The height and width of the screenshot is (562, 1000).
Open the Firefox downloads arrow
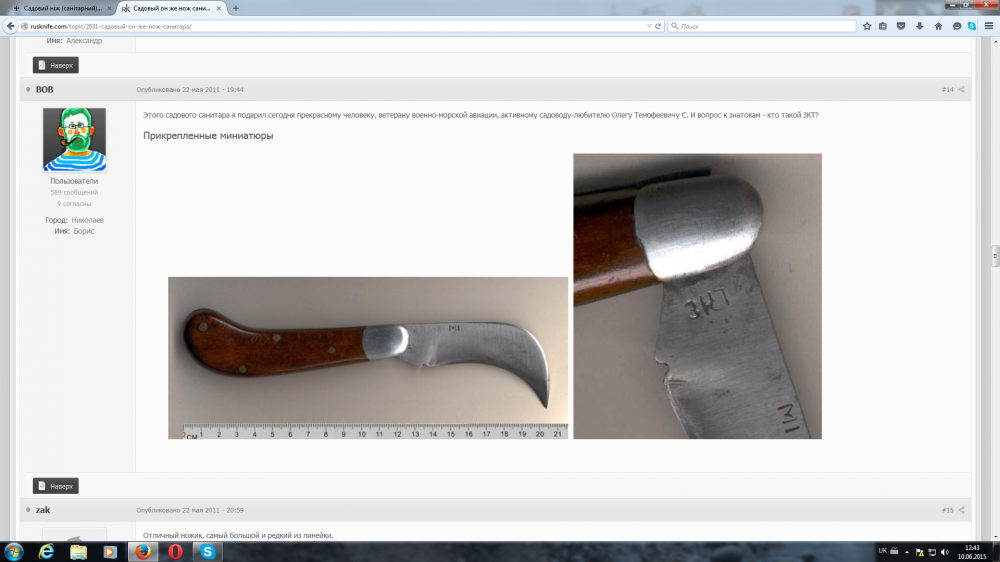pos(919,26)
